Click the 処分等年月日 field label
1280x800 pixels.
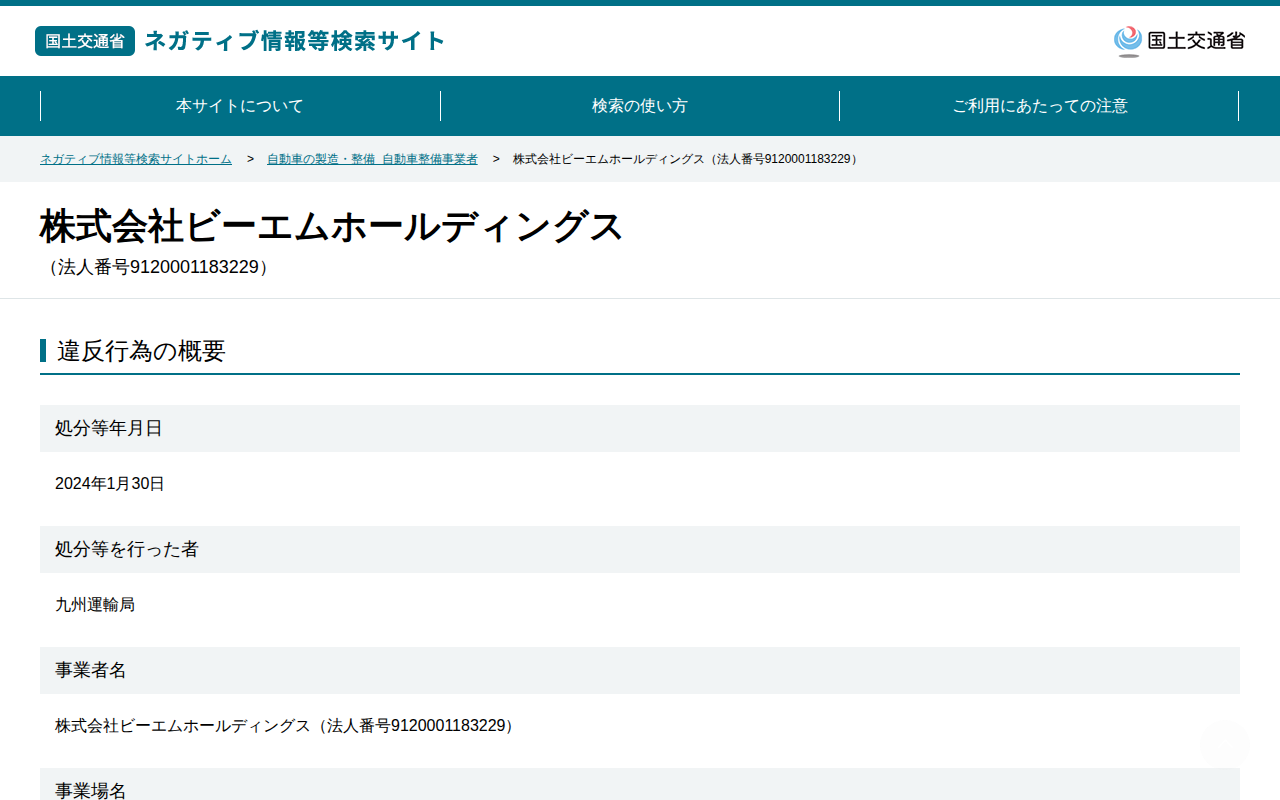109,428
